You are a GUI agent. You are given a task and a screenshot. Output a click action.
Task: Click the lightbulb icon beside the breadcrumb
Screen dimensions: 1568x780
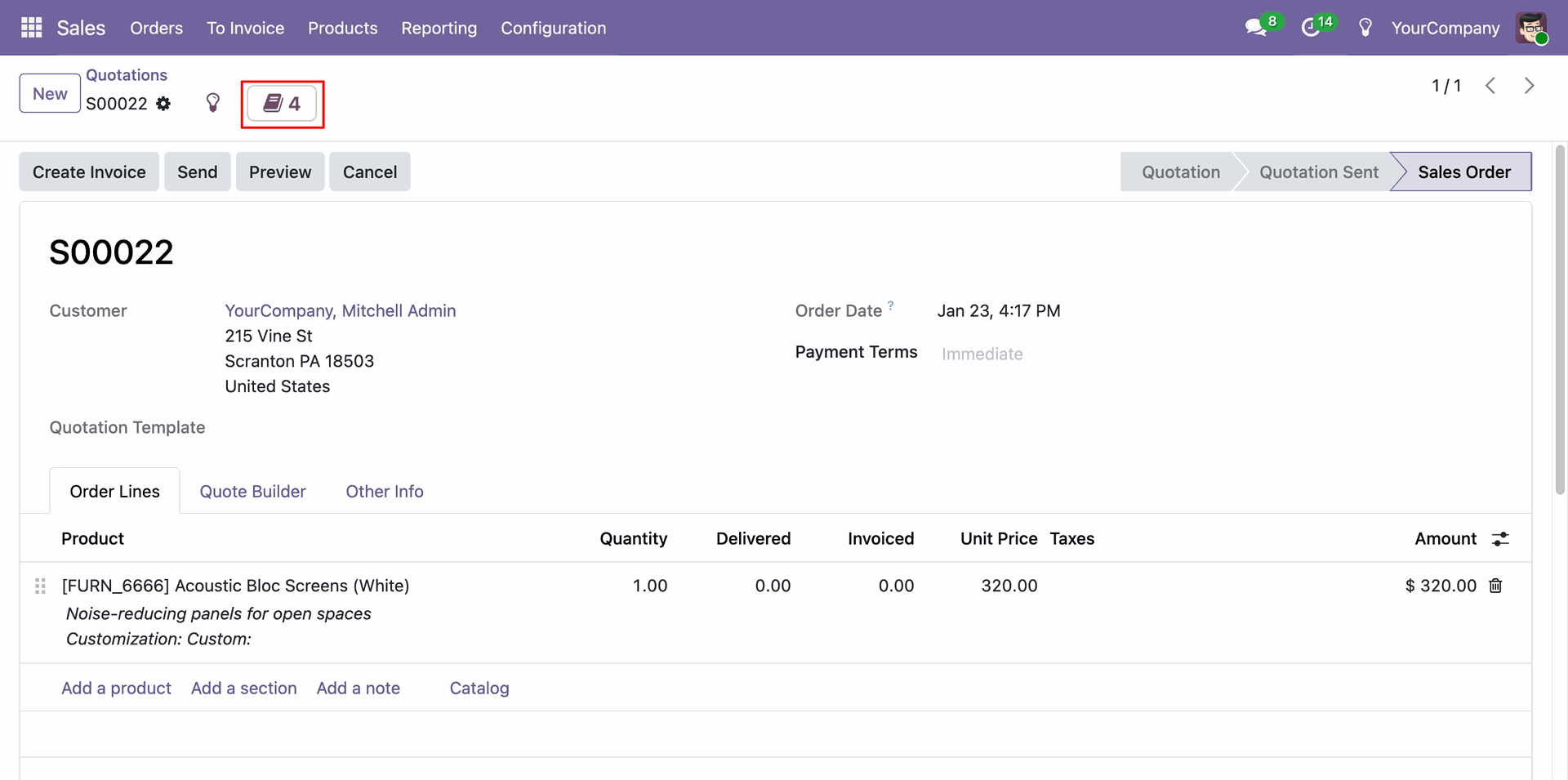point(213,103)
